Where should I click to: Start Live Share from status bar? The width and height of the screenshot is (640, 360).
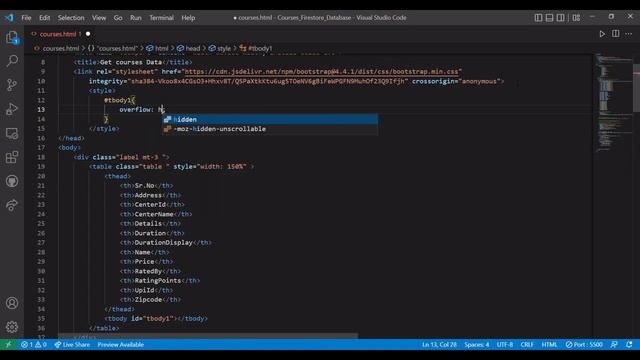(x=72, y=344)
